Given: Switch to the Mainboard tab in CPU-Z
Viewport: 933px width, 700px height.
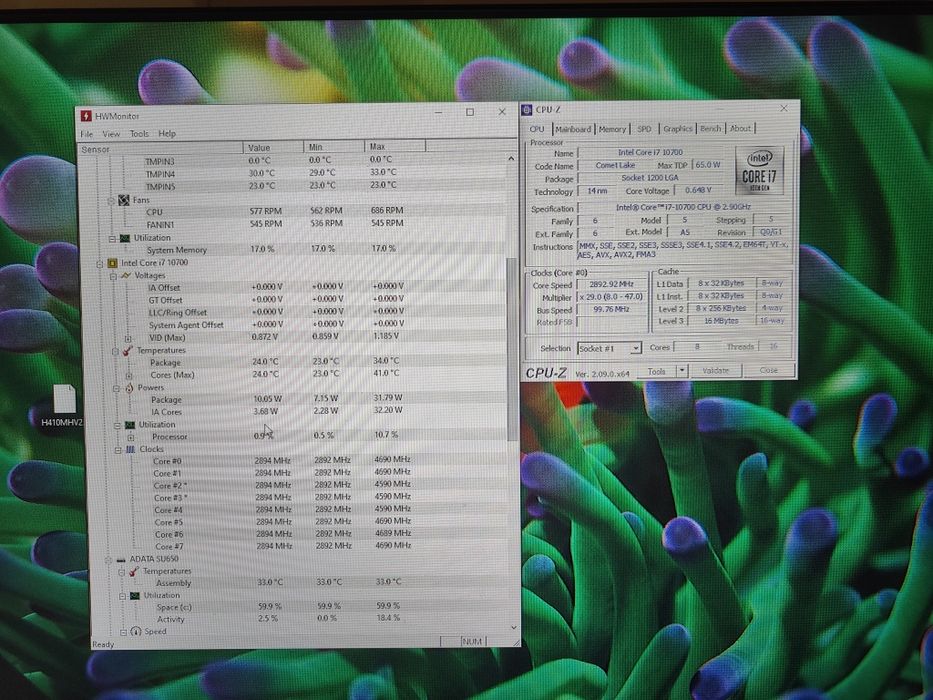Looking at the screenshot, I should coord(573,129).
